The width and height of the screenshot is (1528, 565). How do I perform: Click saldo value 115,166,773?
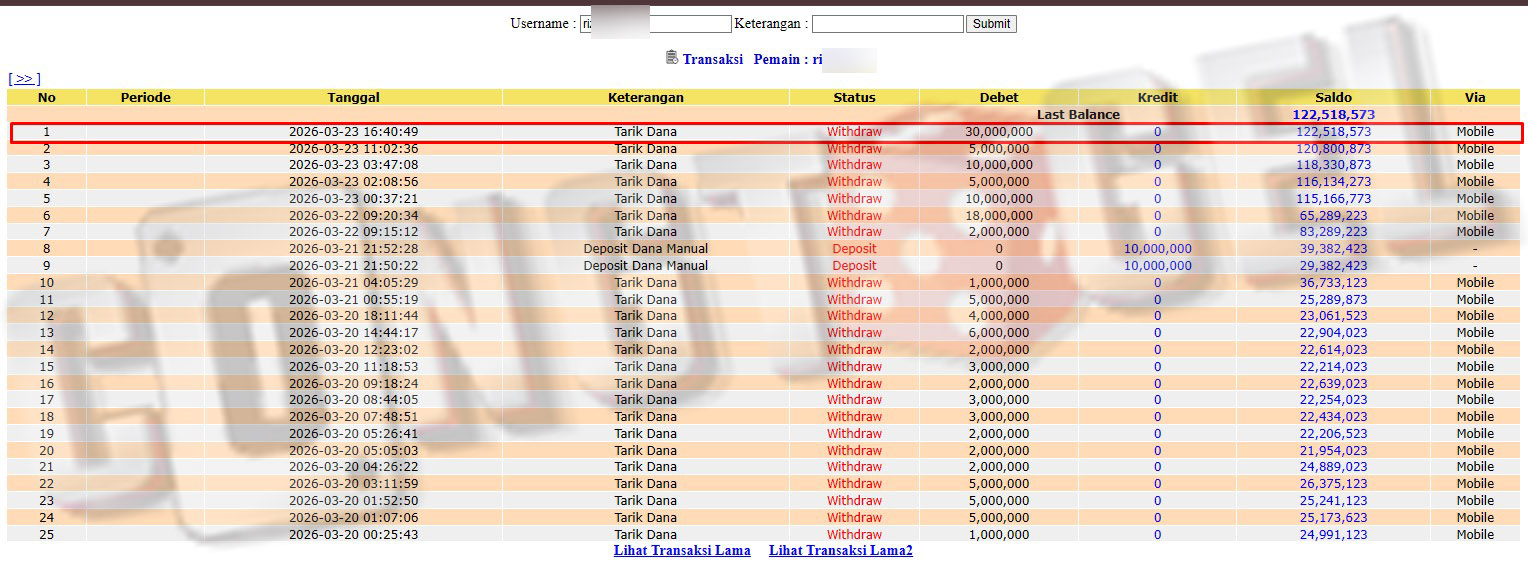(1333, 199)
